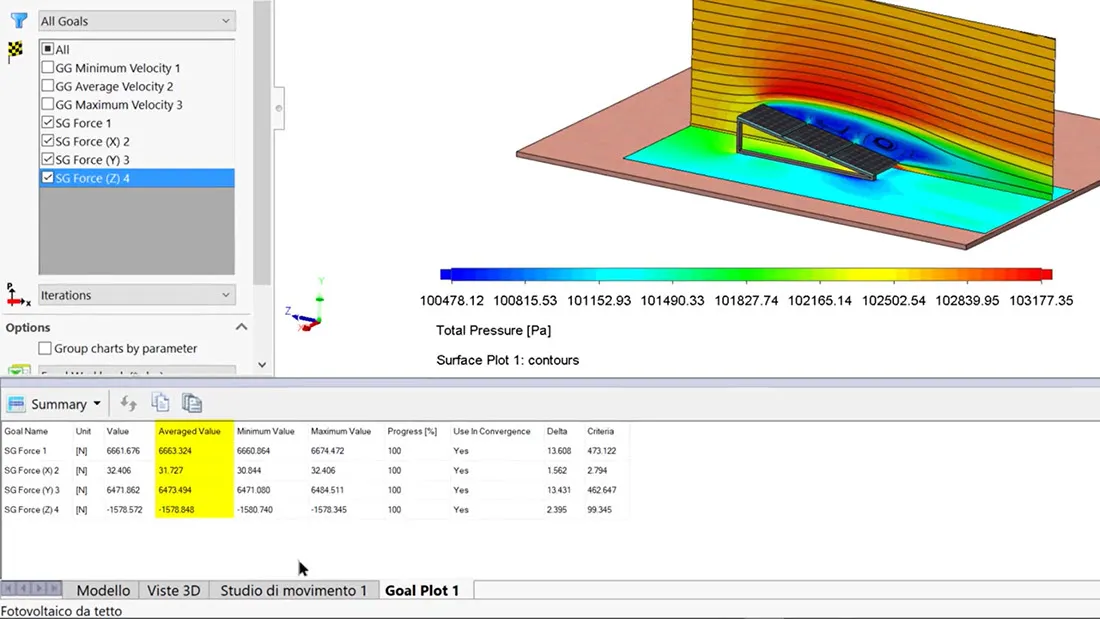Click the coordinate triad in the viewport

[x=307, y=305]
